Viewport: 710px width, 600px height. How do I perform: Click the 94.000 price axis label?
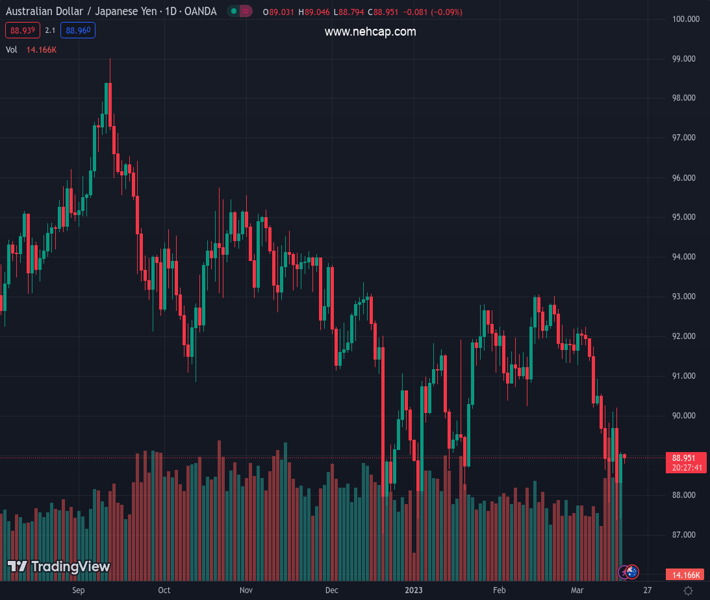684,257
